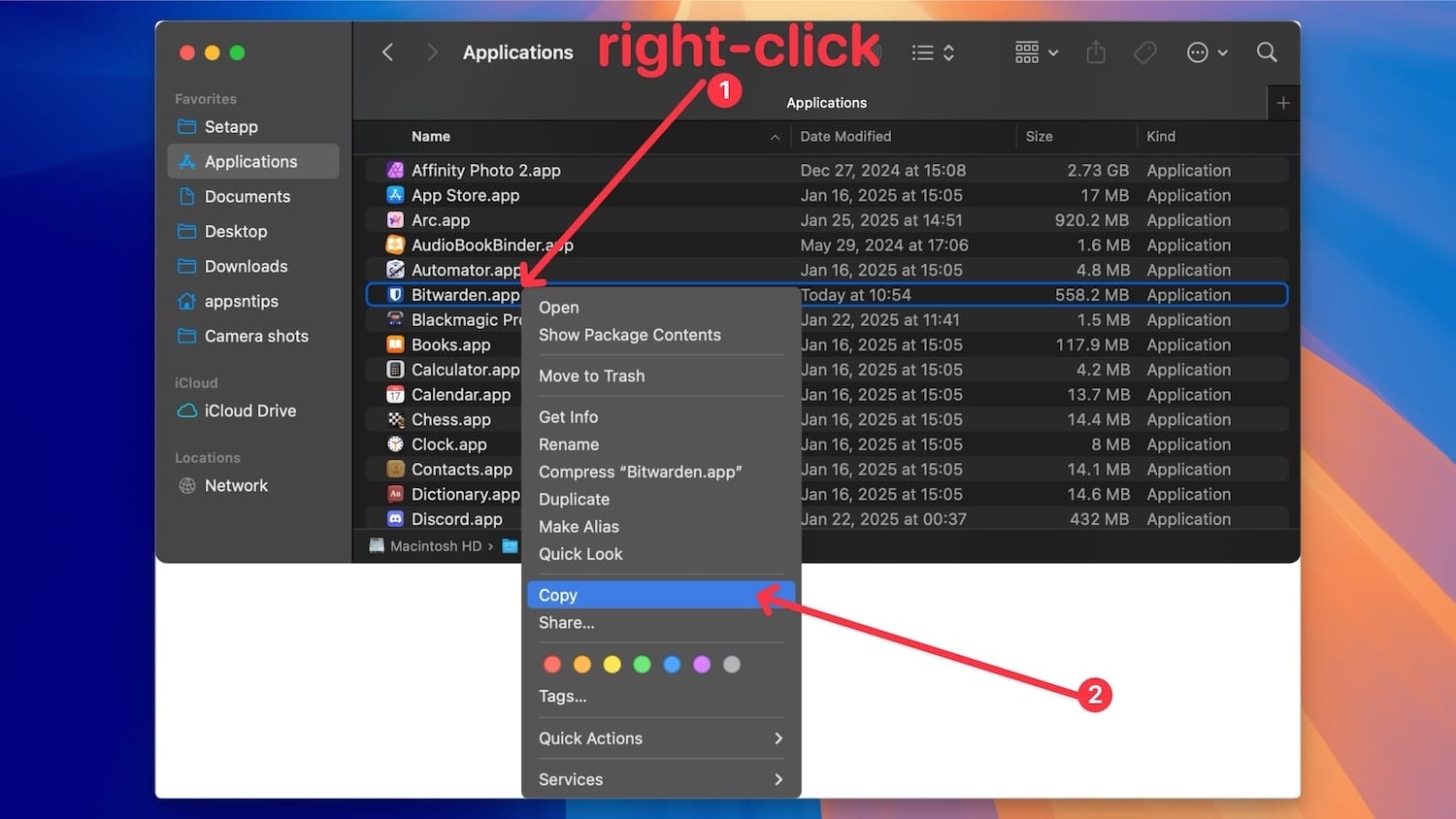Go back with the left chevron
This screenshot has width=1456, height=819.
(x=388, y=52)
